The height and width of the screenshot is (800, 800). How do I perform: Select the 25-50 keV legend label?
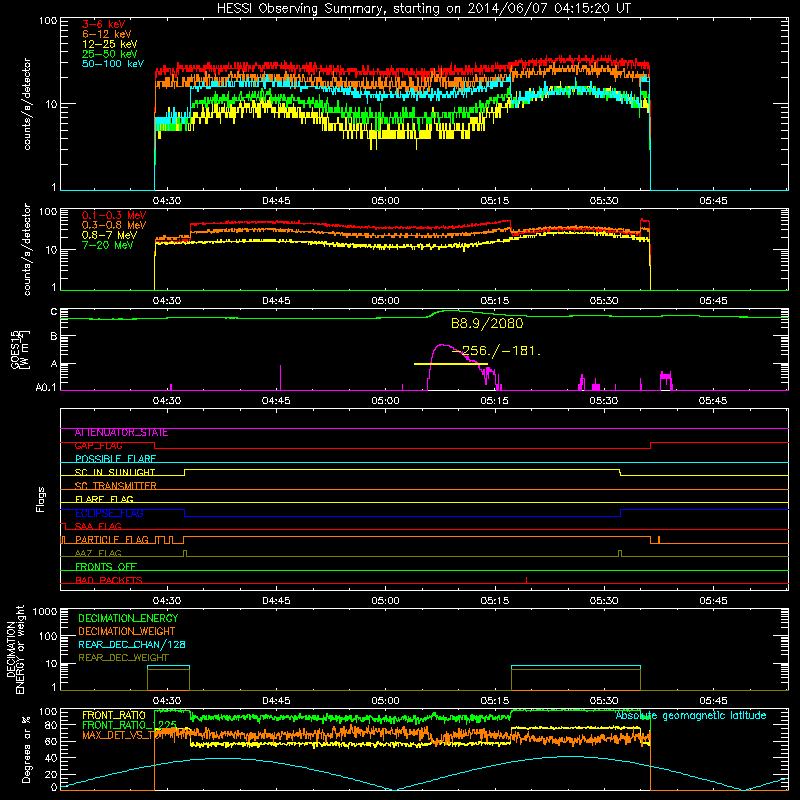[x=110, y=54]
